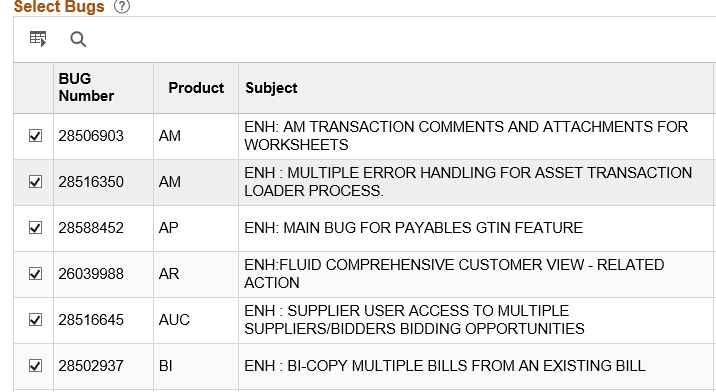Screen dimensions: 716x392
Task: Toggle the checkbox for bug 28588452
Action: click(35, 228)
